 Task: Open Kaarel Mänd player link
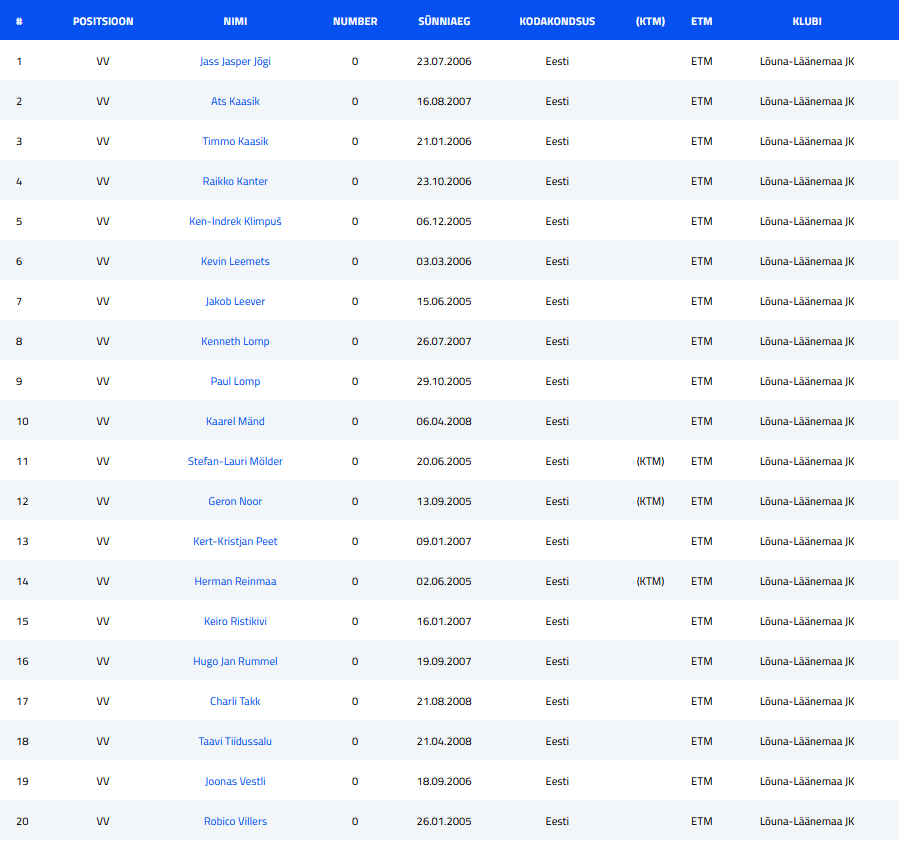(235, 421)
